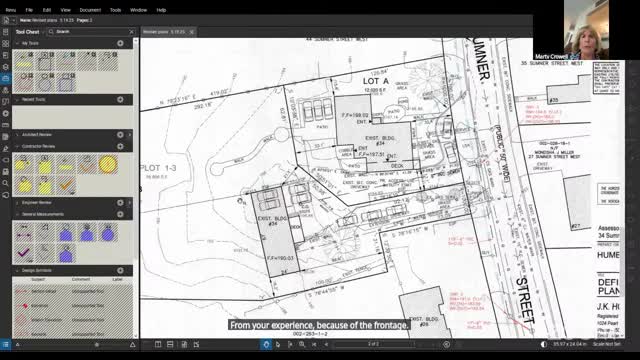Close the Revised plans document tab

191,31
